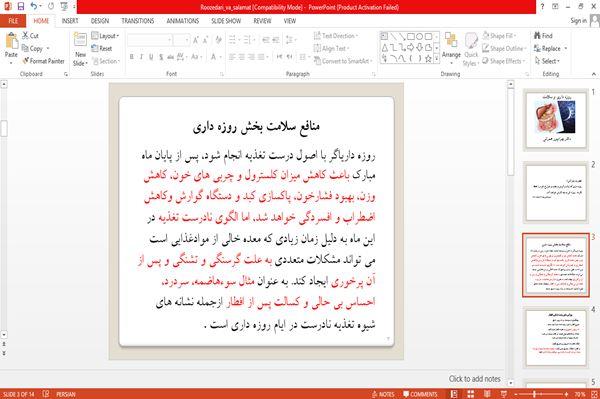Viewport: 600px width, 399px height.
Task: Click the Cut scissors icon
Action: (25, 36)
